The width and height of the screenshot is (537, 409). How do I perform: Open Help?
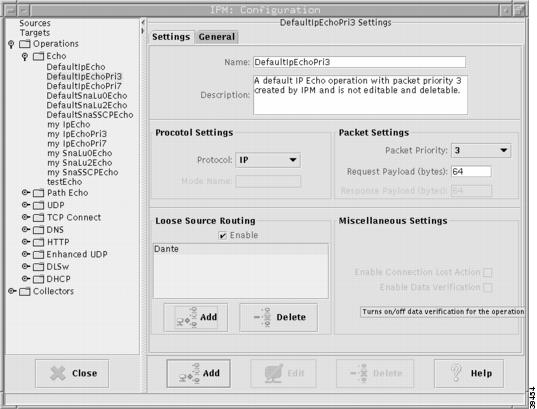[x=469, y=373]
